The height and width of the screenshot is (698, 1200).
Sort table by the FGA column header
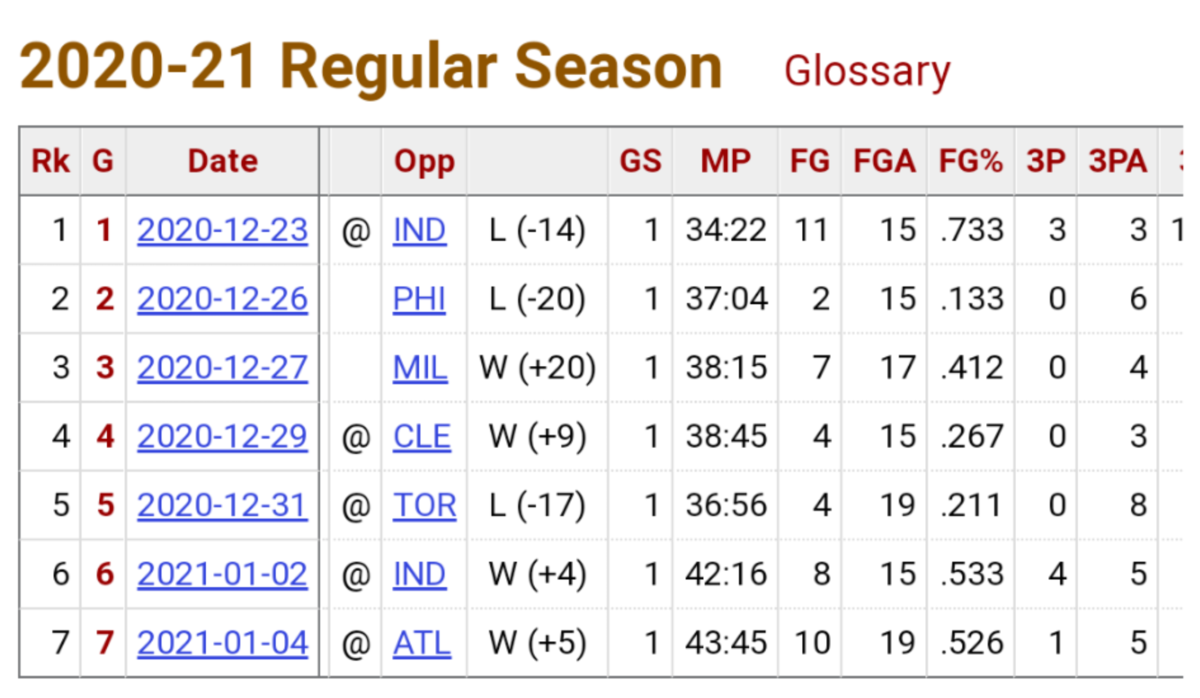click(884, 161)
